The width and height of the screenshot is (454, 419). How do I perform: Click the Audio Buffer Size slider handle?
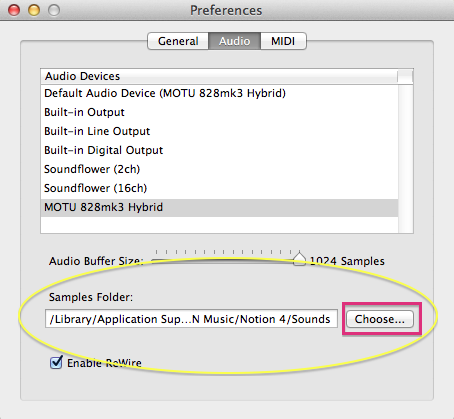pyautogui.click(x=299, y=259)
